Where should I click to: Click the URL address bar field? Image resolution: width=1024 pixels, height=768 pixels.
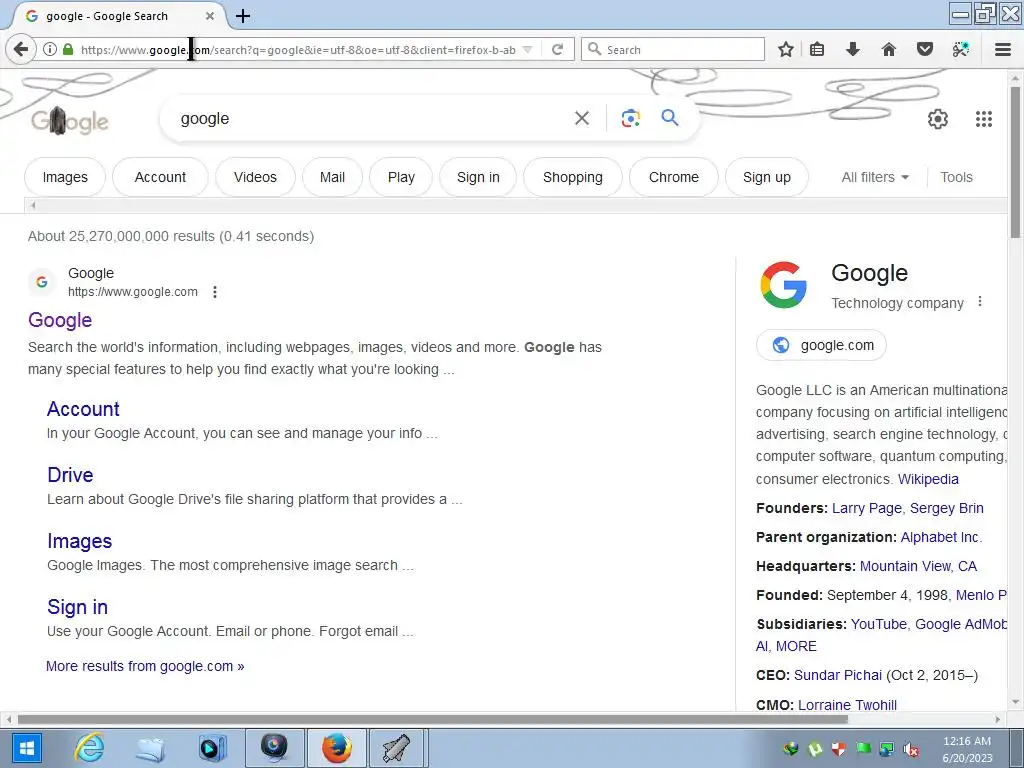298,50
